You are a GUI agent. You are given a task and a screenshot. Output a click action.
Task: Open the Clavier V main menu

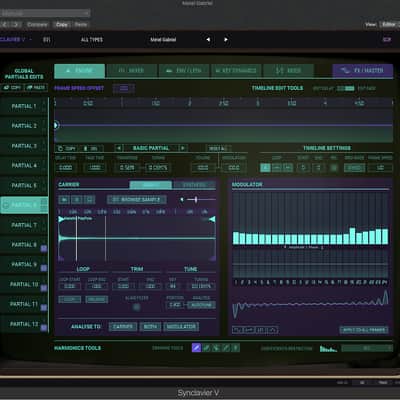pos(15,39)
